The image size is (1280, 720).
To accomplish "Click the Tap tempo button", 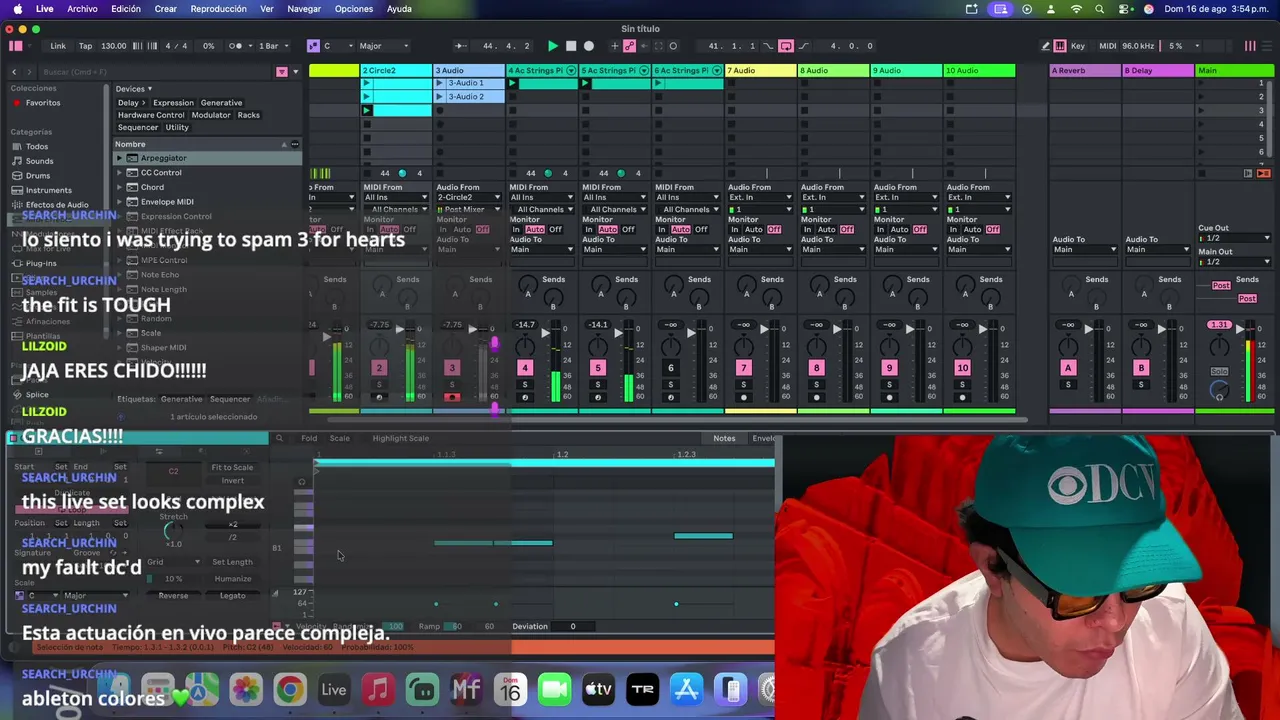I will 85,46.
